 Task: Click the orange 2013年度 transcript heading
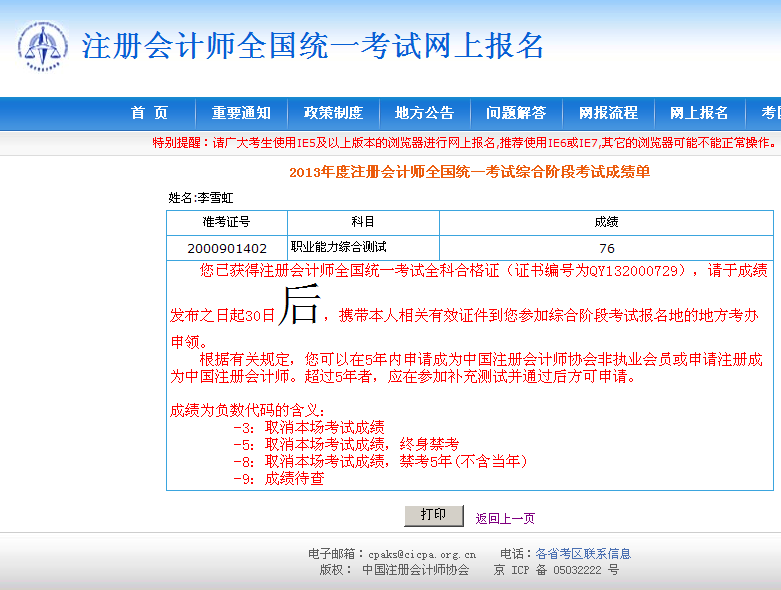[x=469, y=172]
